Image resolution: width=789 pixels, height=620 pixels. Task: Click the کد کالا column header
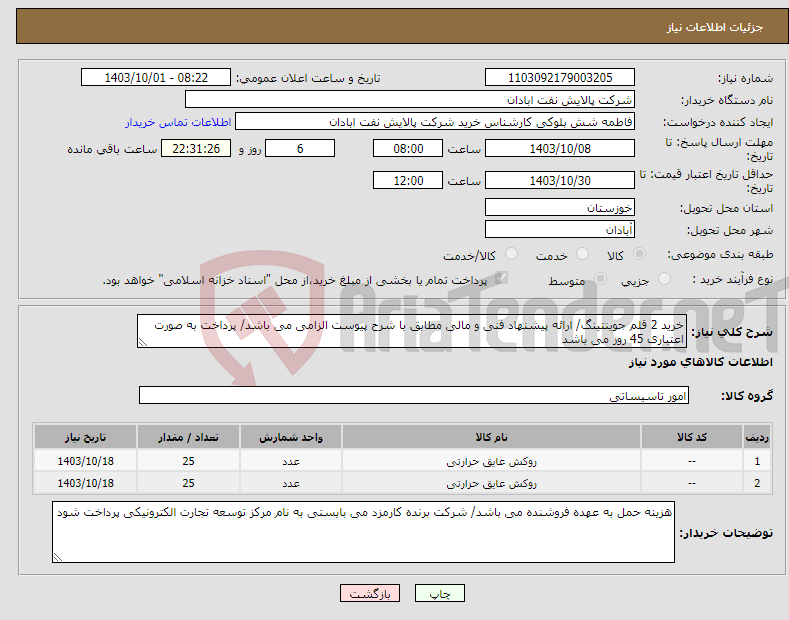click(692, 437)
